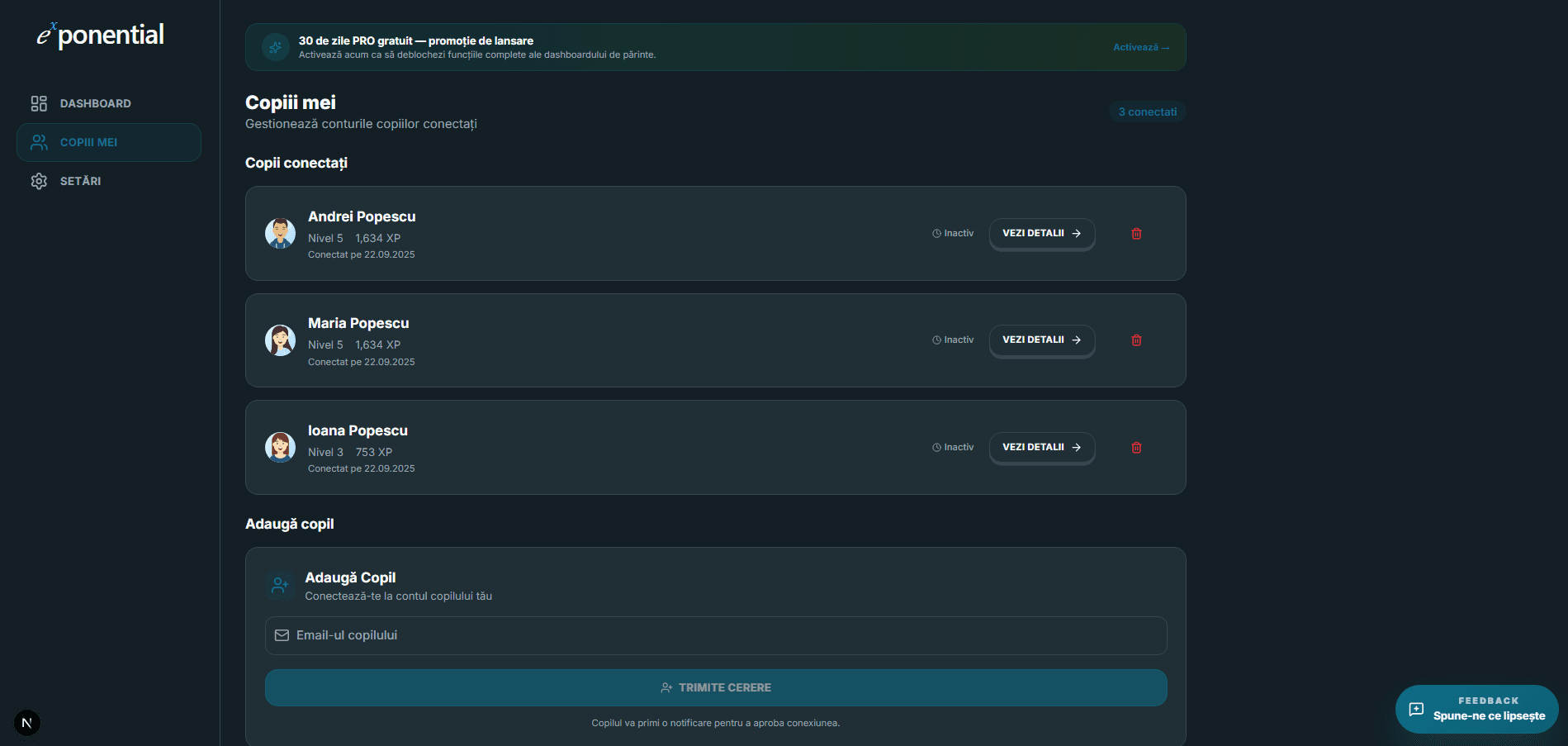Screen dimensions: 1568x746
Task: Click the Copiii Mei people icon
Action: point(39,142)
